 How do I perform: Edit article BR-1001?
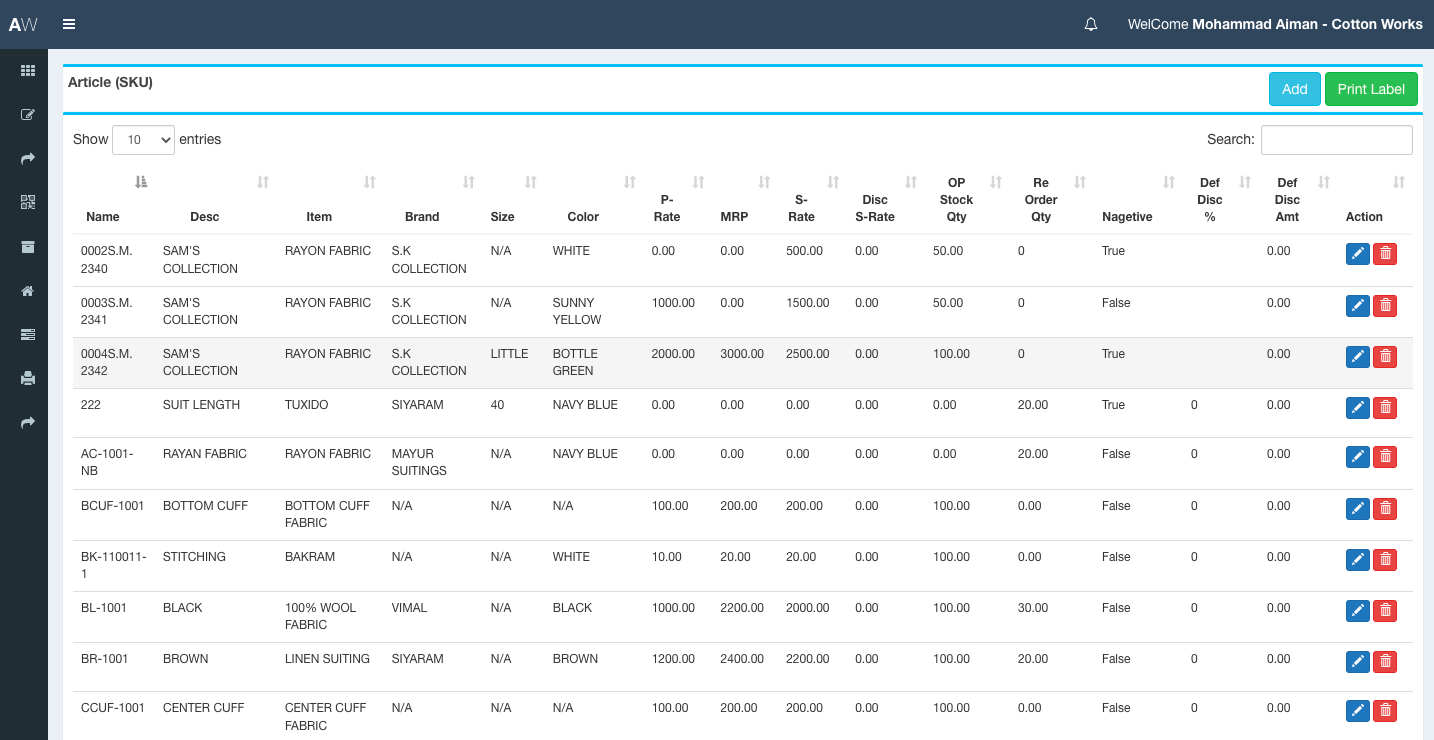point(1358,662)
